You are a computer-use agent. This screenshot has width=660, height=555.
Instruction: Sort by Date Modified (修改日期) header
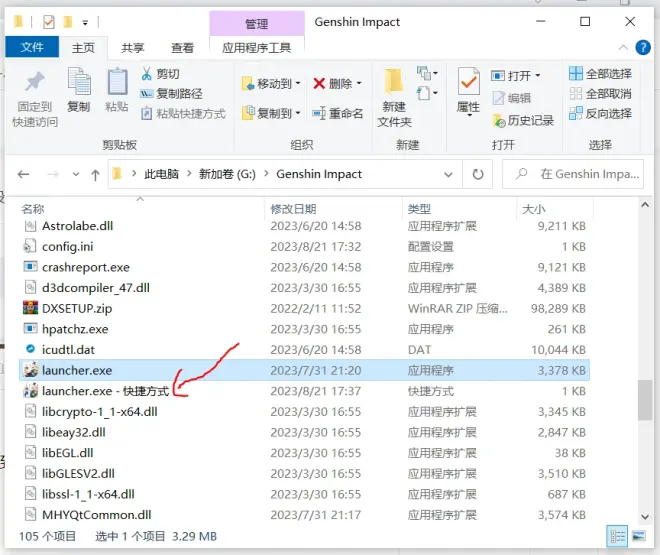click(x=293, y=209)
